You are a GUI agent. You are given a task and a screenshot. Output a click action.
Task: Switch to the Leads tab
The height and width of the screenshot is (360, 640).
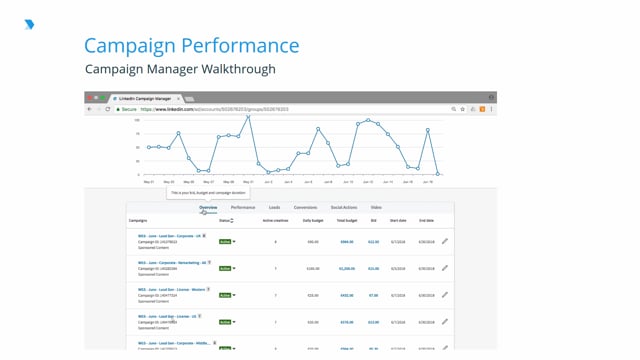pyautogui.click(x=274, y=207)
